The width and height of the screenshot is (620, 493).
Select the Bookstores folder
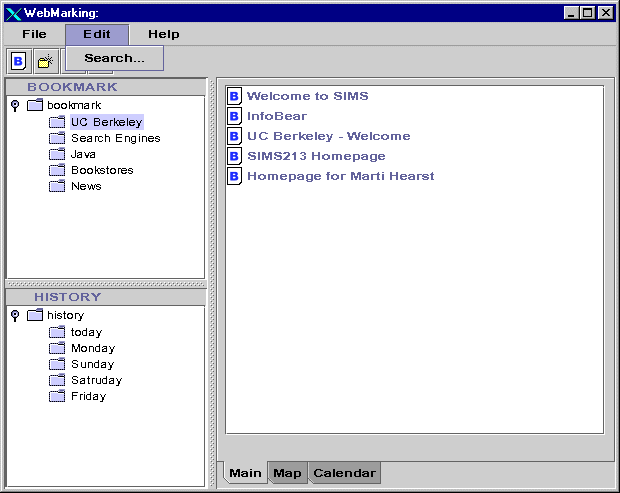click(102, 170)
